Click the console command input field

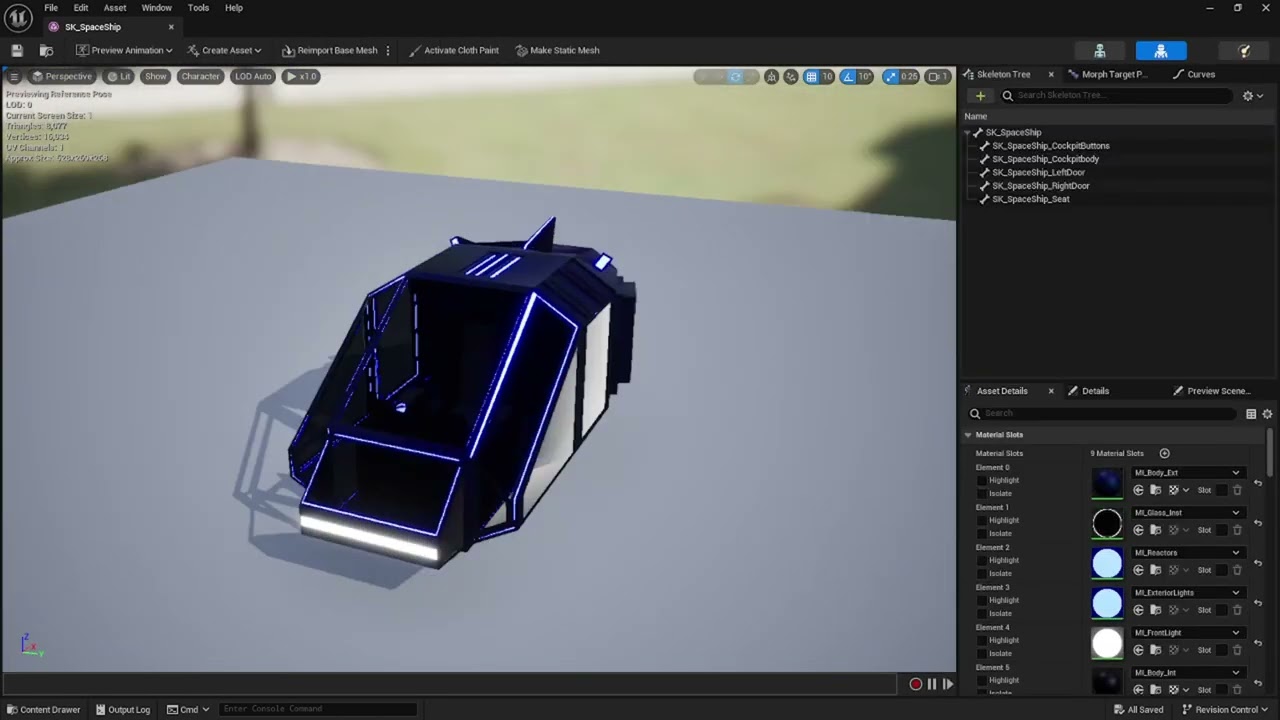click(317, 709)
